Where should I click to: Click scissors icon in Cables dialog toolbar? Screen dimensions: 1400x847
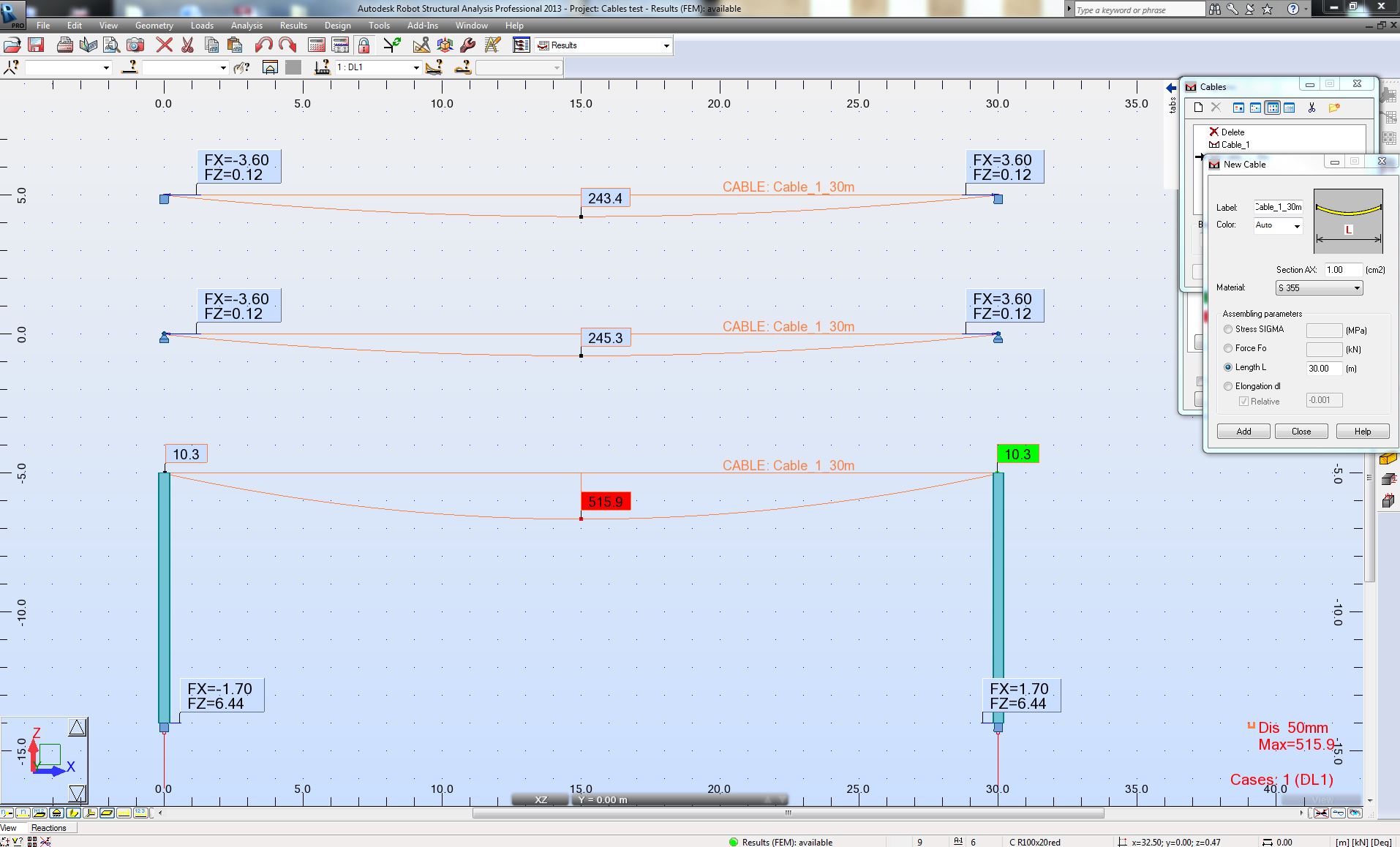1312,108
